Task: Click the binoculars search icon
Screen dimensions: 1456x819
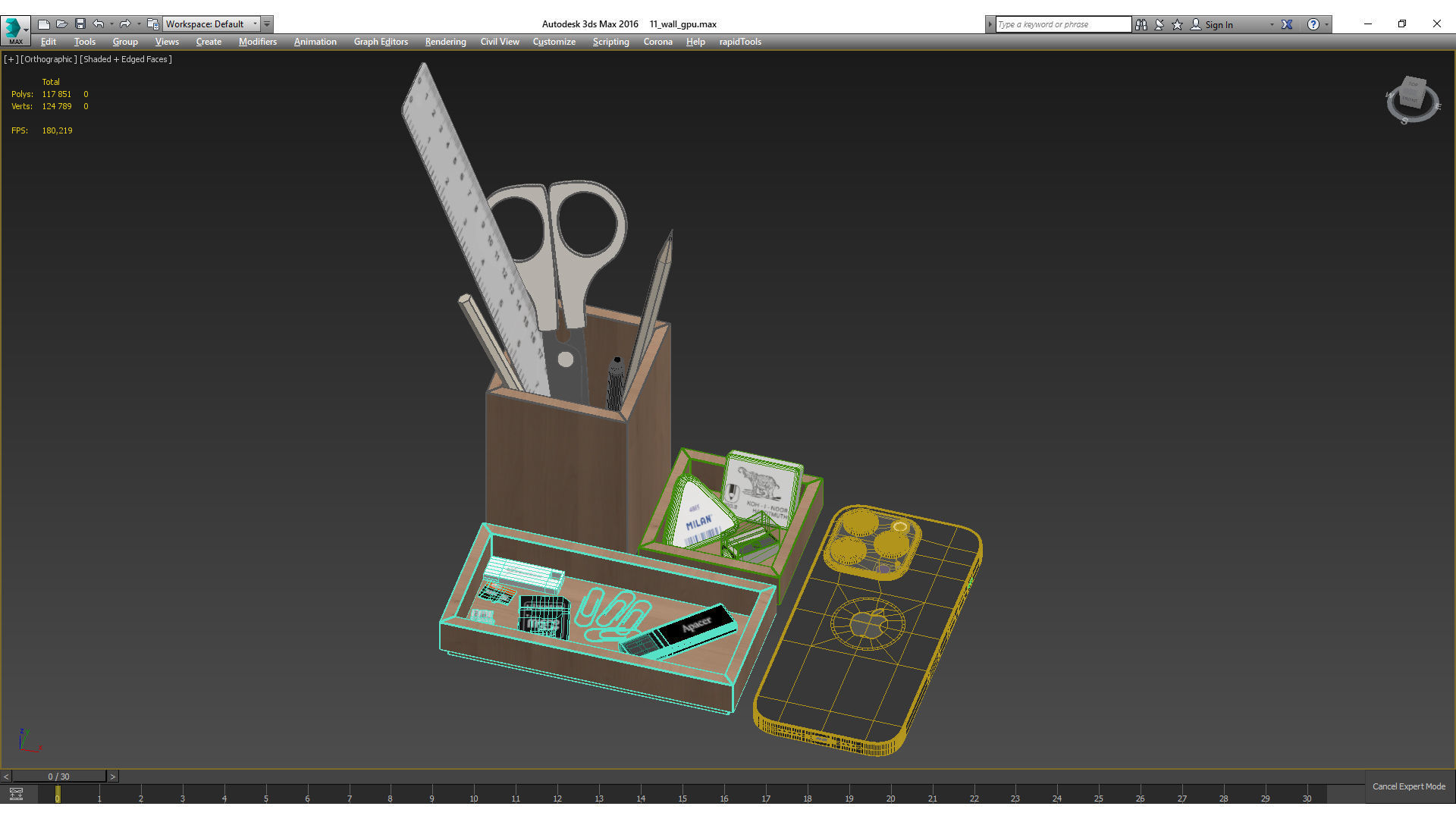Action: pyautogui.click(x=1141, y=24)
